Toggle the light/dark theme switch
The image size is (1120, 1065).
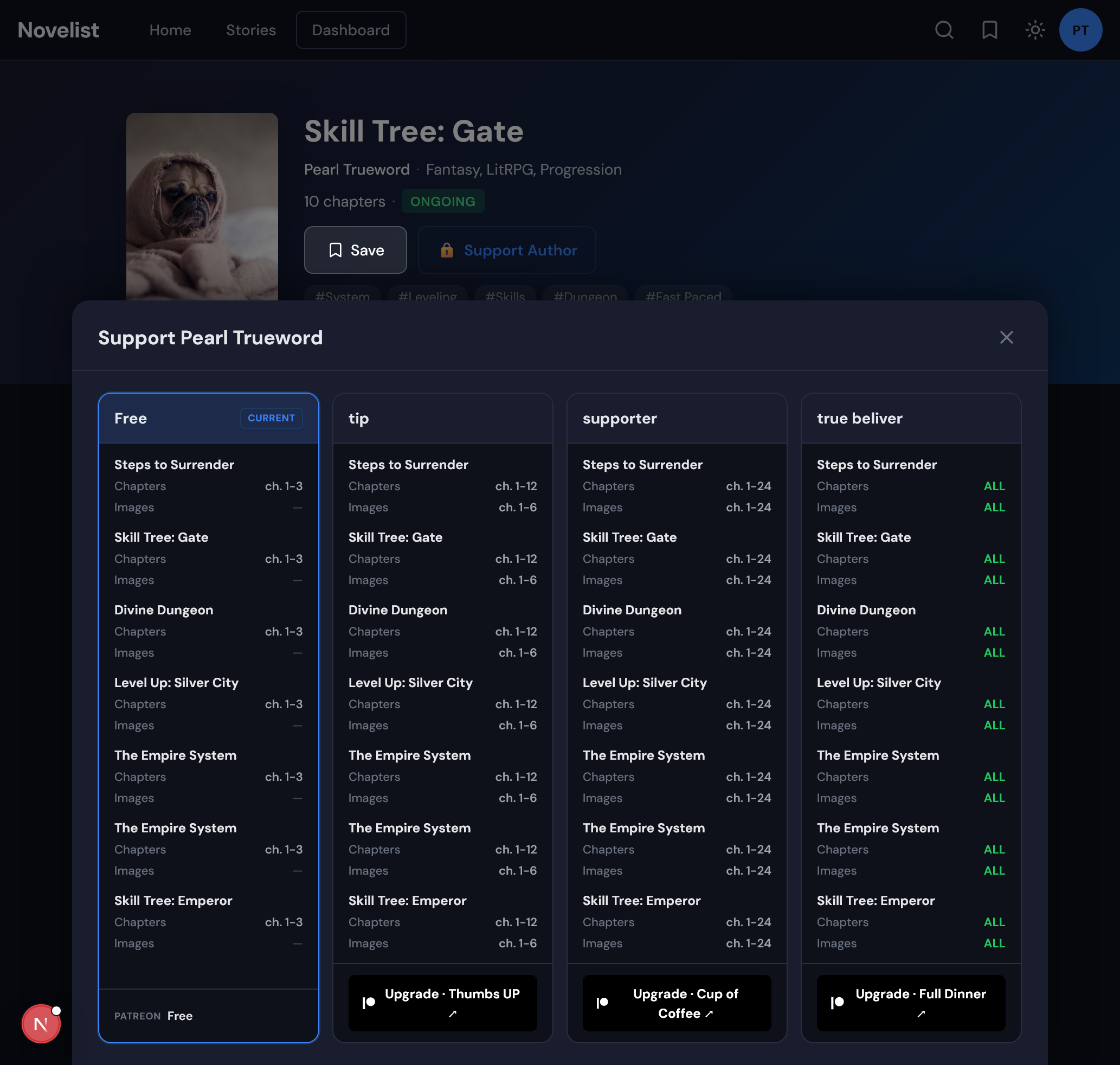(x=1035, y=30)
